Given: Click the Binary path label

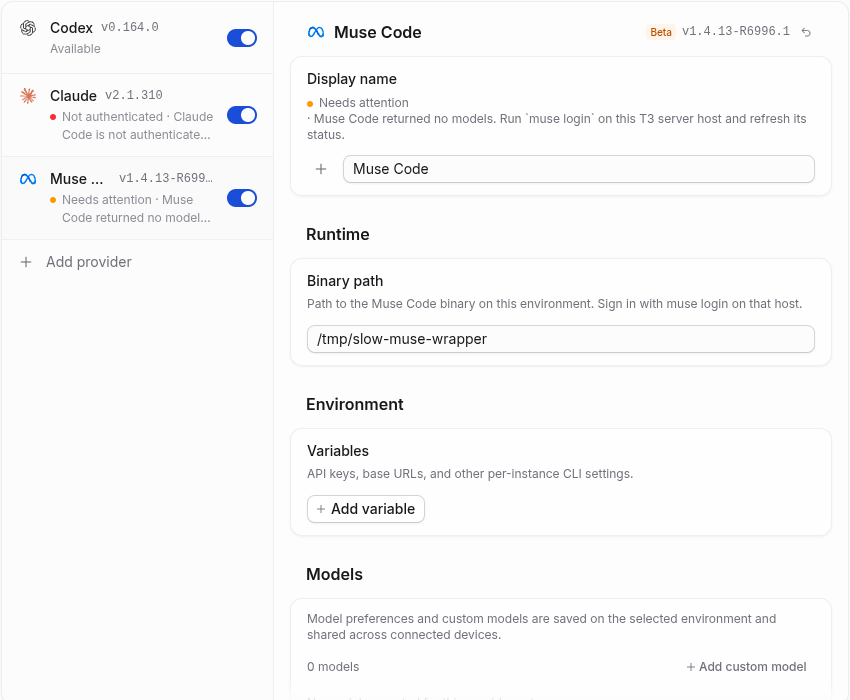Looking at the screenshot, I should tap(345, 281).
